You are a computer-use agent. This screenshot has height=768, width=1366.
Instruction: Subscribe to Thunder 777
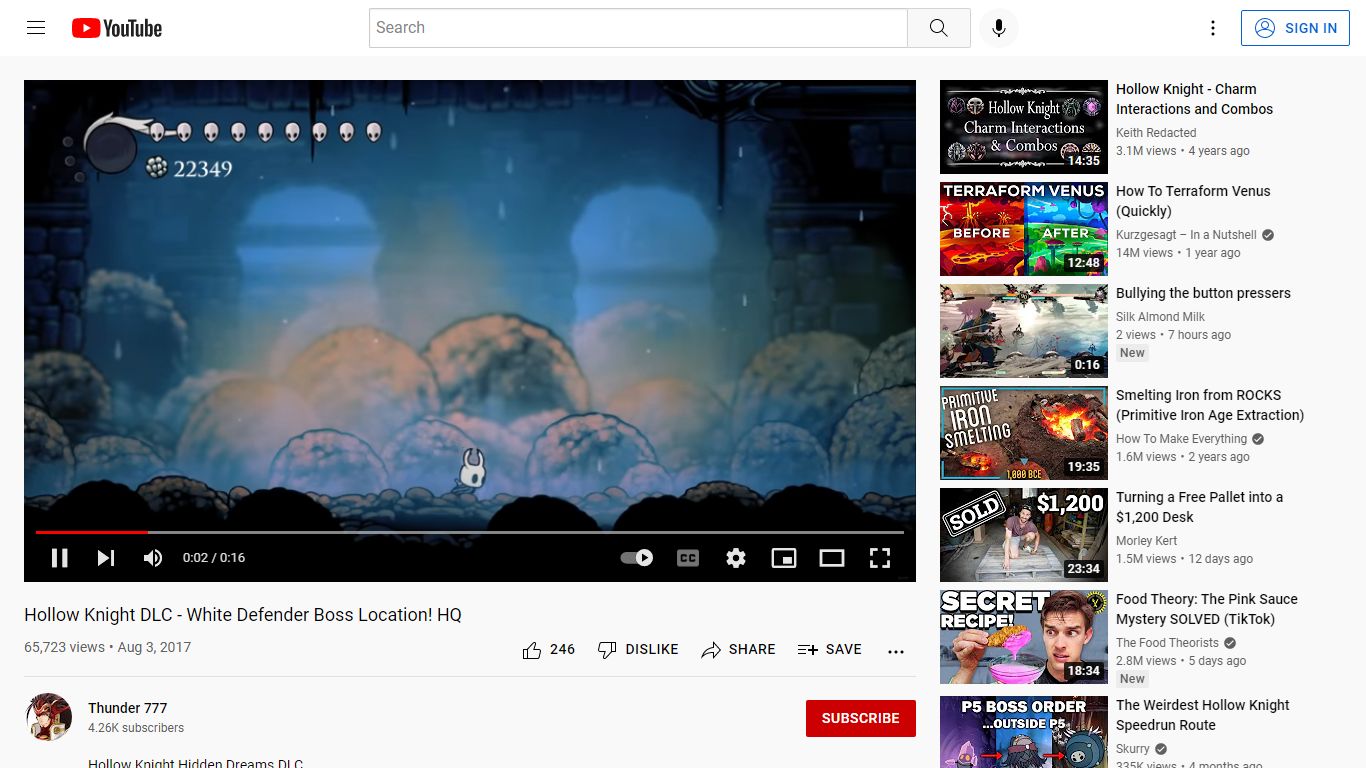click(x=861, y=718)
